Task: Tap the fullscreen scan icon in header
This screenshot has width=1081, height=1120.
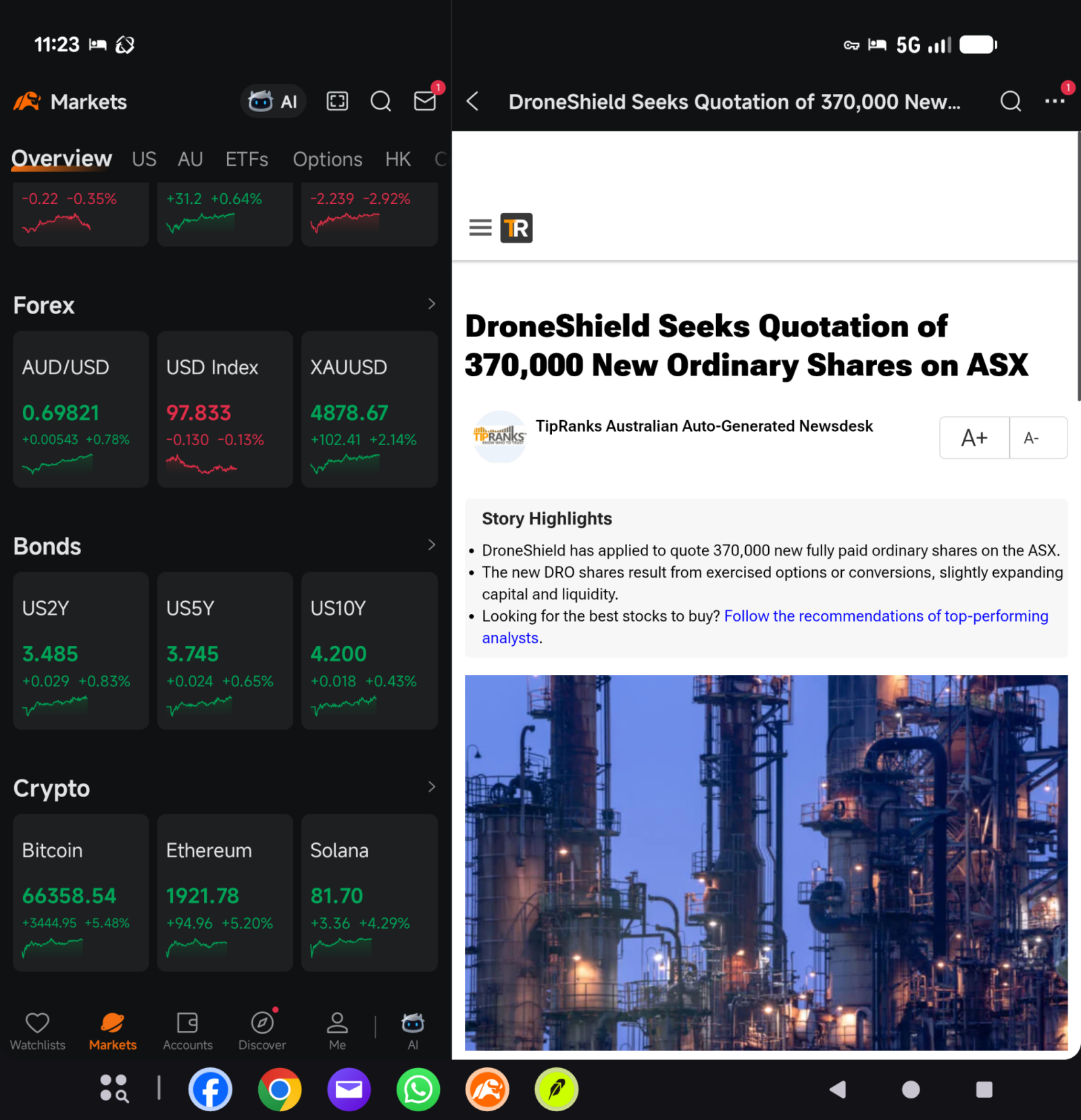Action: pyautogui.click(x=337, y=101)
